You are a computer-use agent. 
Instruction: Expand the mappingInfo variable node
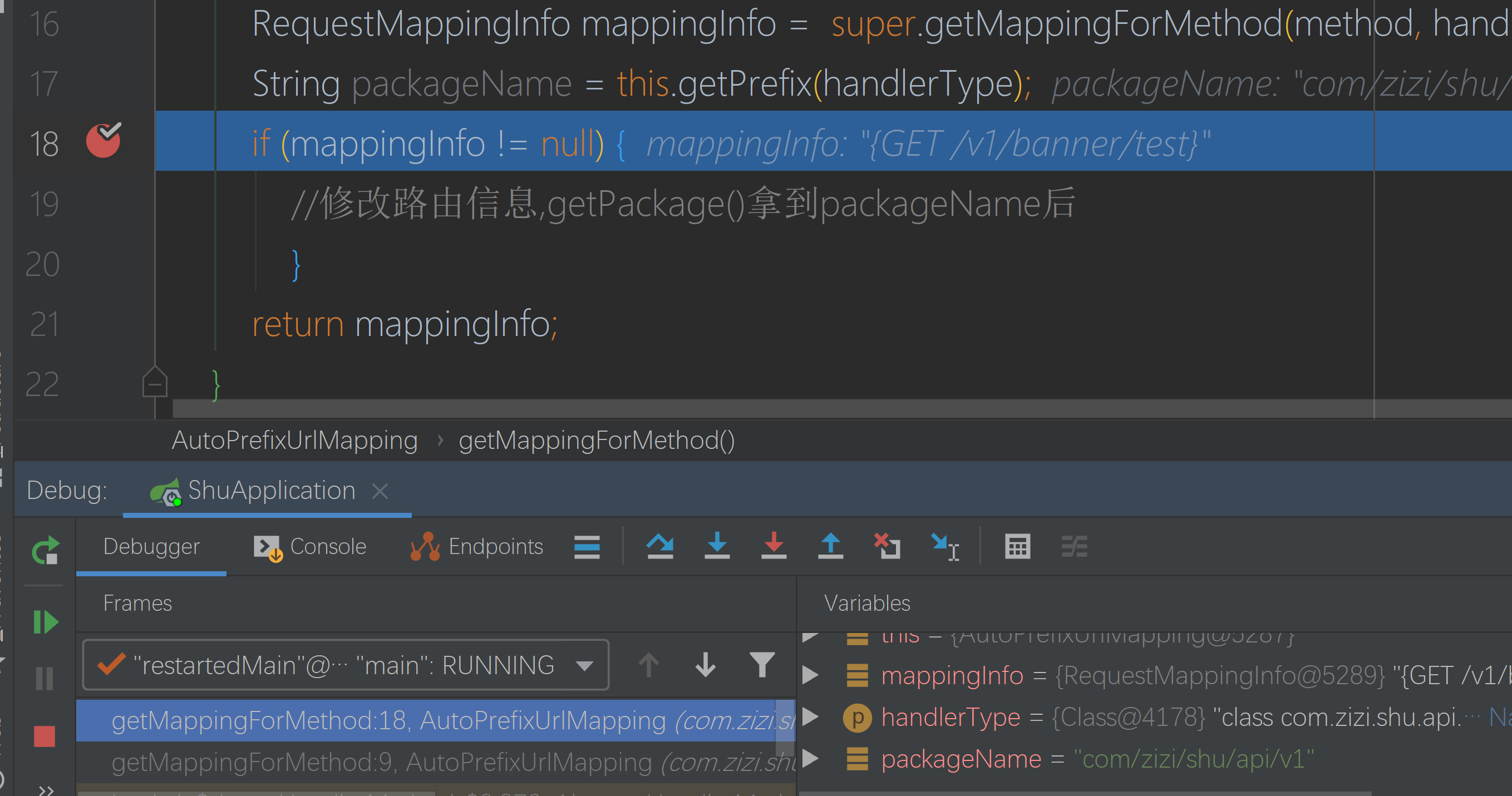811,675
